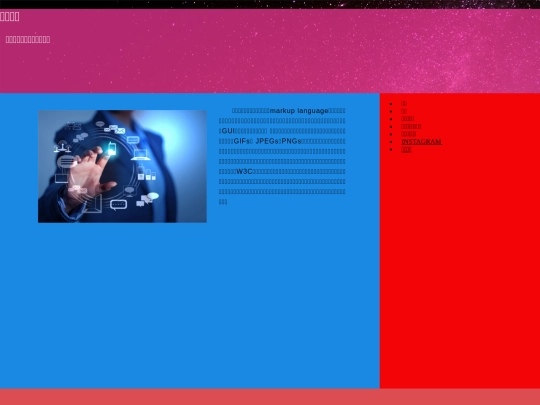
Task: Click the word "GUI" in the paragraph
Action: coord(228,131)
